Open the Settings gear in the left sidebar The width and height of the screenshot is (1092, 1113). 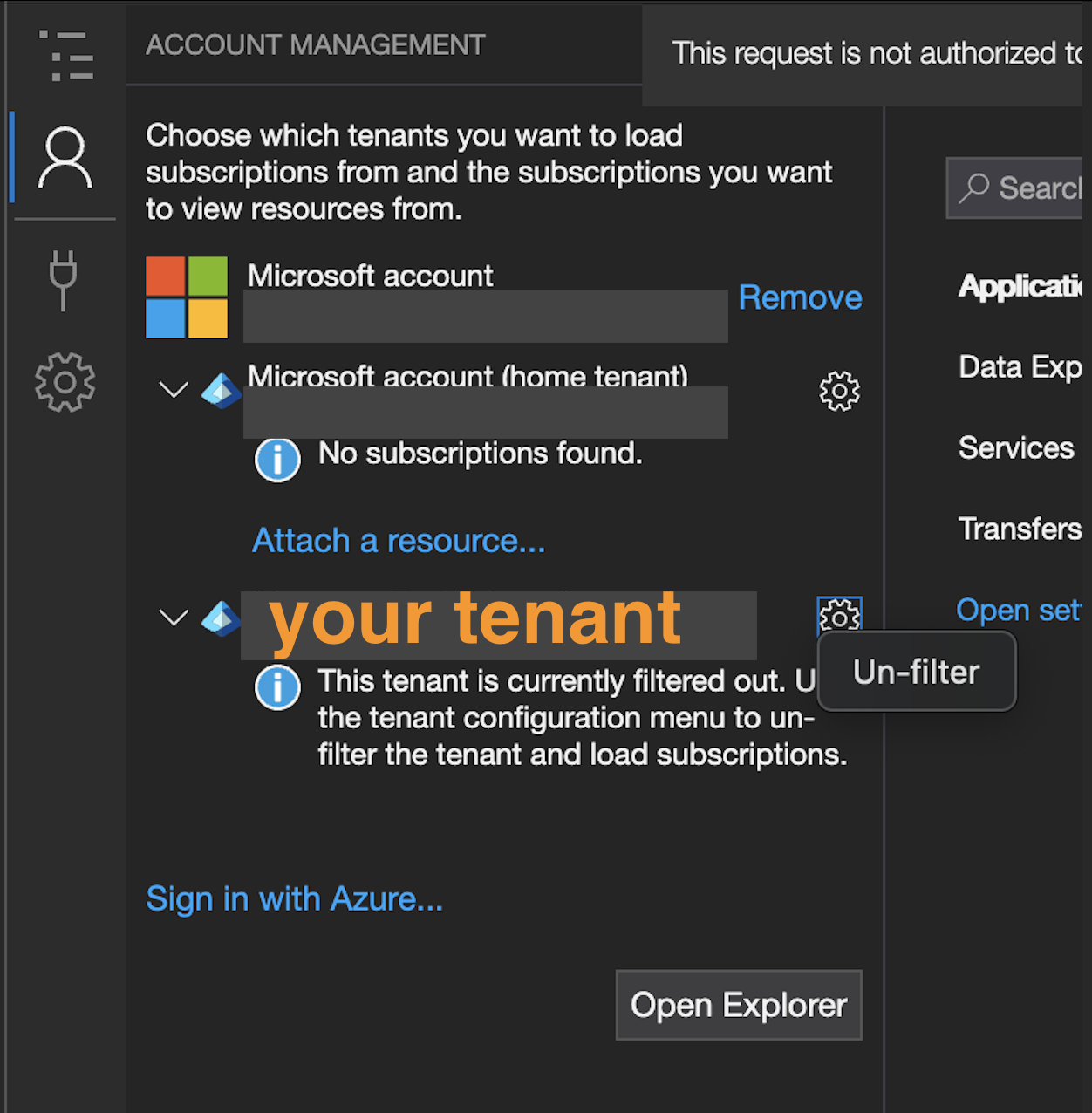64,382
